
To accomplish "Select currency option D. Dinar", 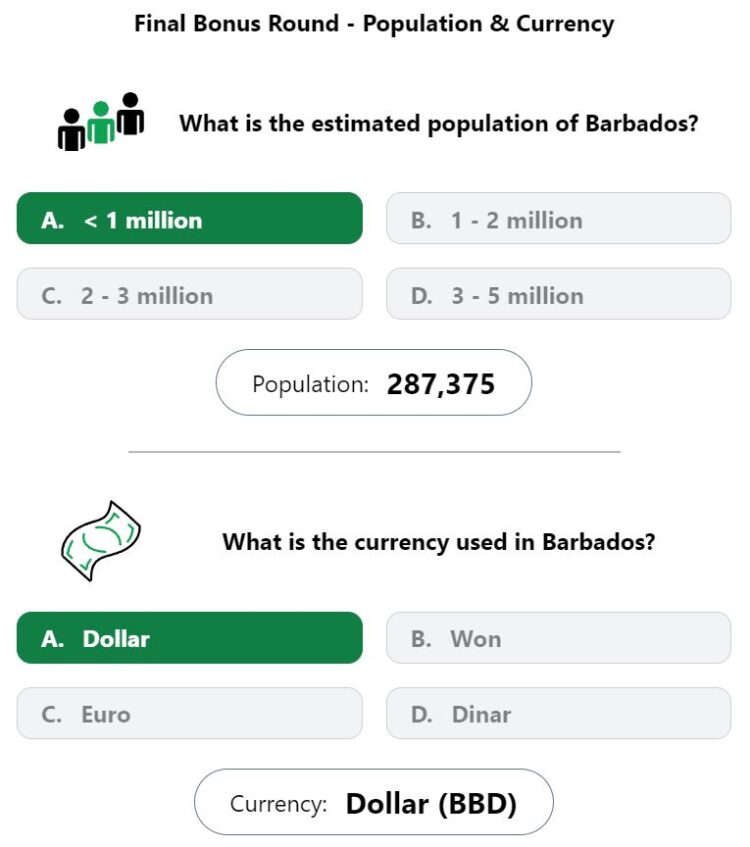I will [559, 714].
